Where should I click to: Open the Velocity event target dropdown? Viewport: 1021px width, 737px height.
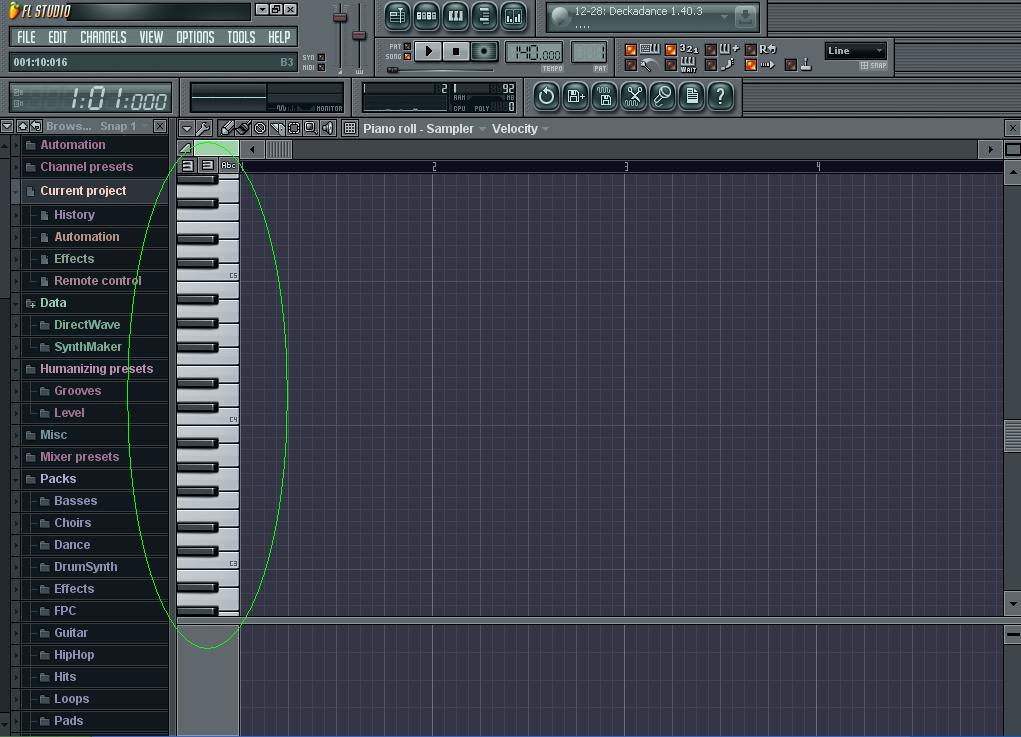click(520, 129)
